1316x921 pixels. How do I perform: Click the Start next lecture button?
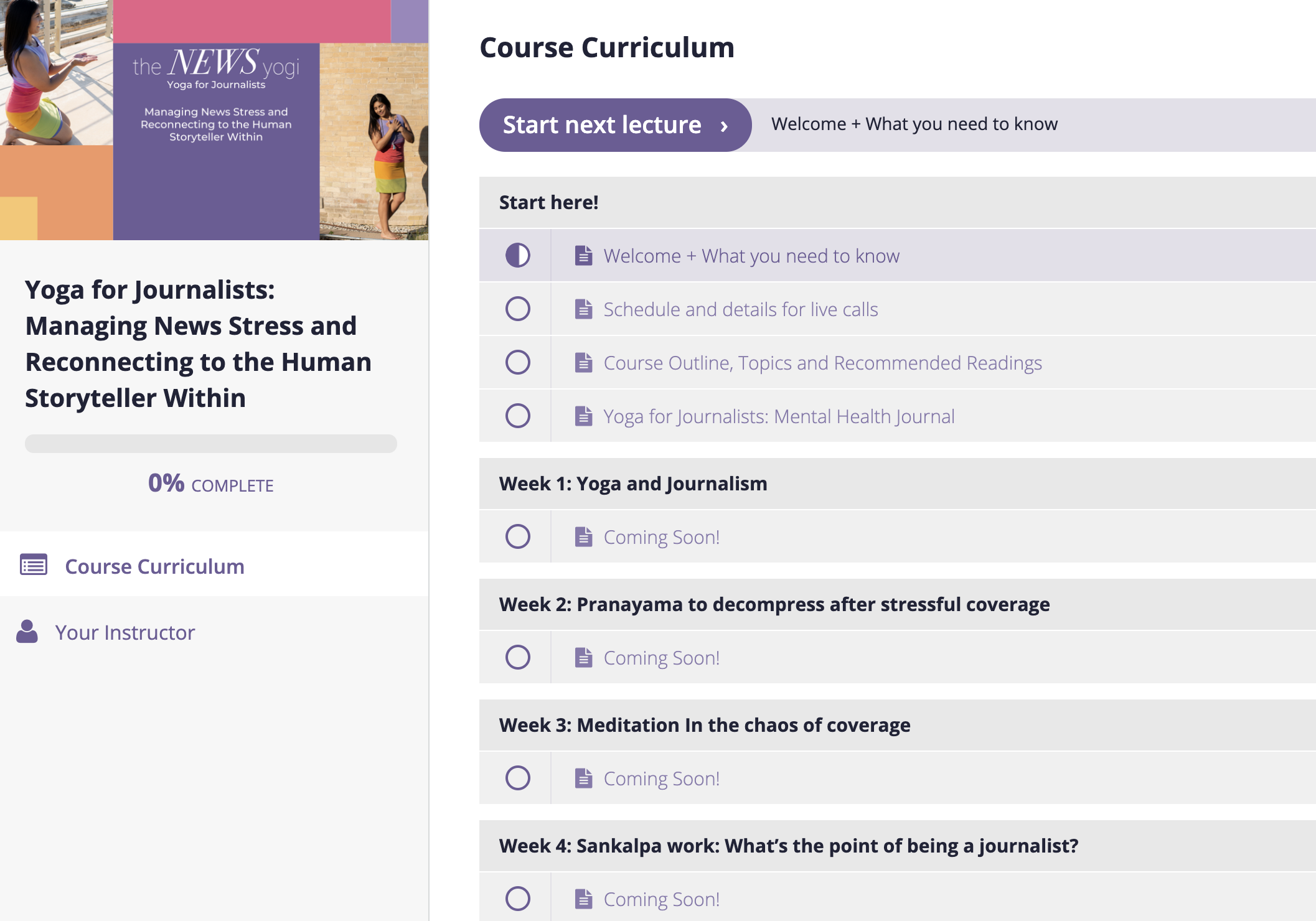click(615, 125)
